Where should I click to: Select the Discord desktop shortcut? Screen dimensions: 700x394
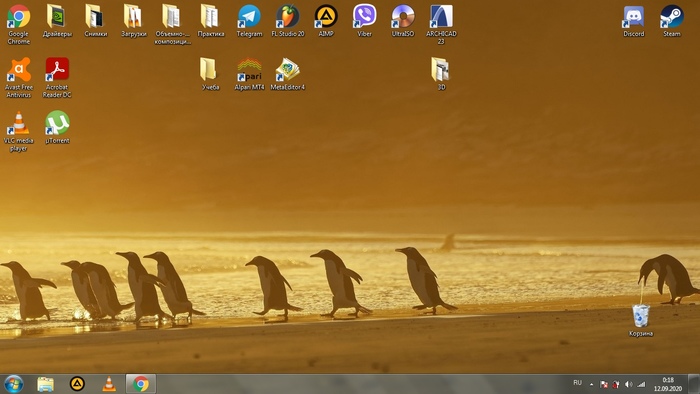pos(633,21)
